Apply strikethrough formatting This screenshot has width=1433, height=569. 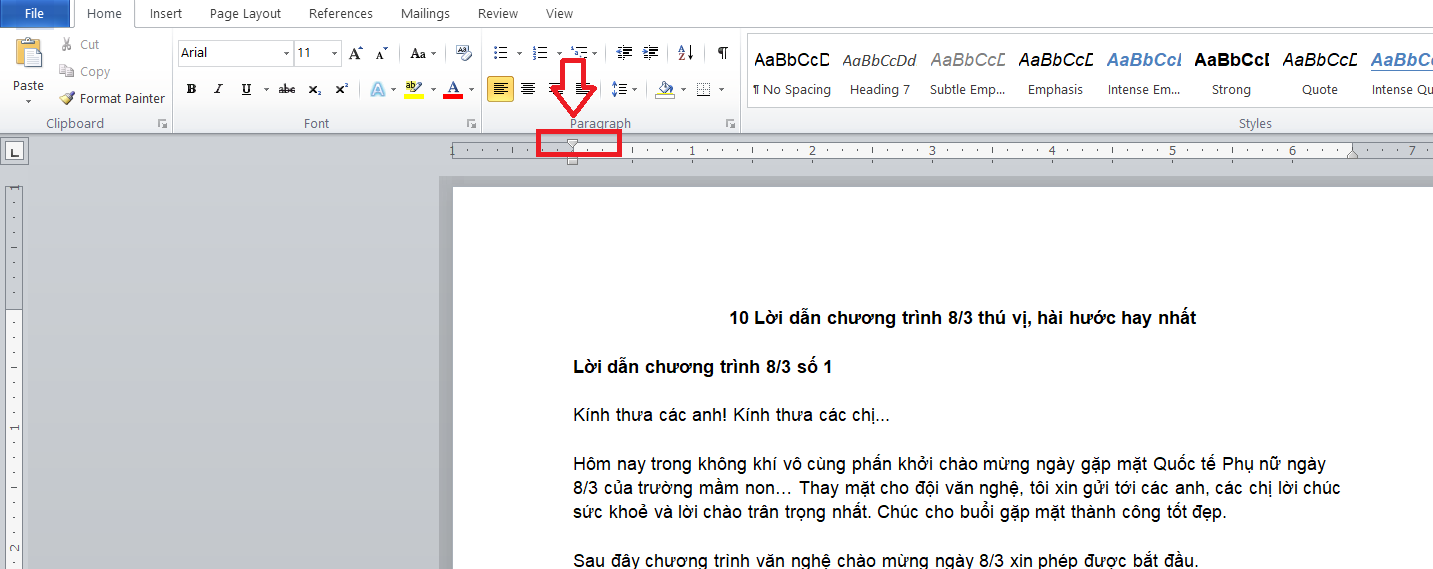[287, 89]
